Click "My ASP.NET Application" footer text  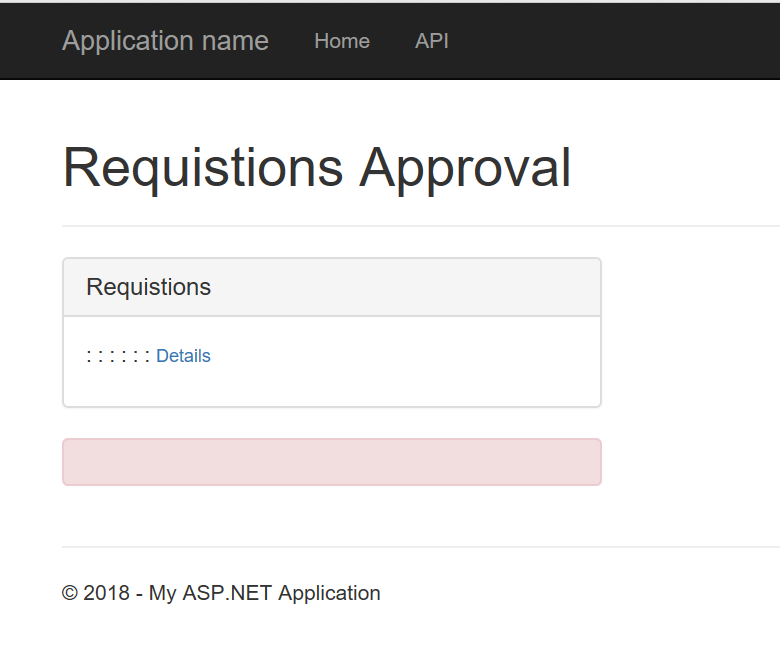pyautogui.click(x=265, y=593)
